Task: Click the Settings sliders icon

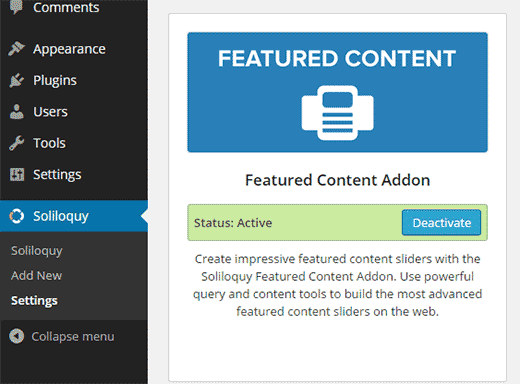Action: [x=17, y=174]
